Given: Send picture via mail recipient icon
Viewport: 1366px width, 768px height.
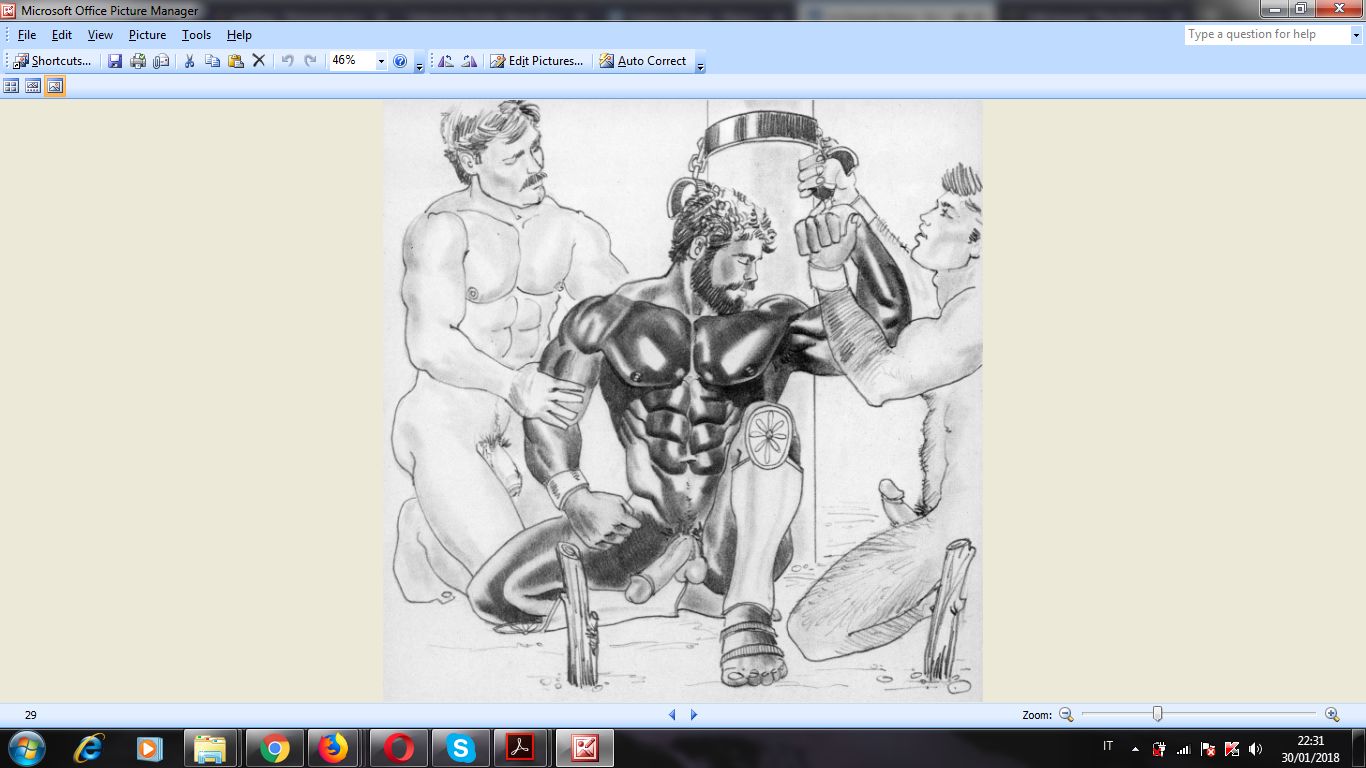Looking at the screenshot, I should tap(161, 61).
